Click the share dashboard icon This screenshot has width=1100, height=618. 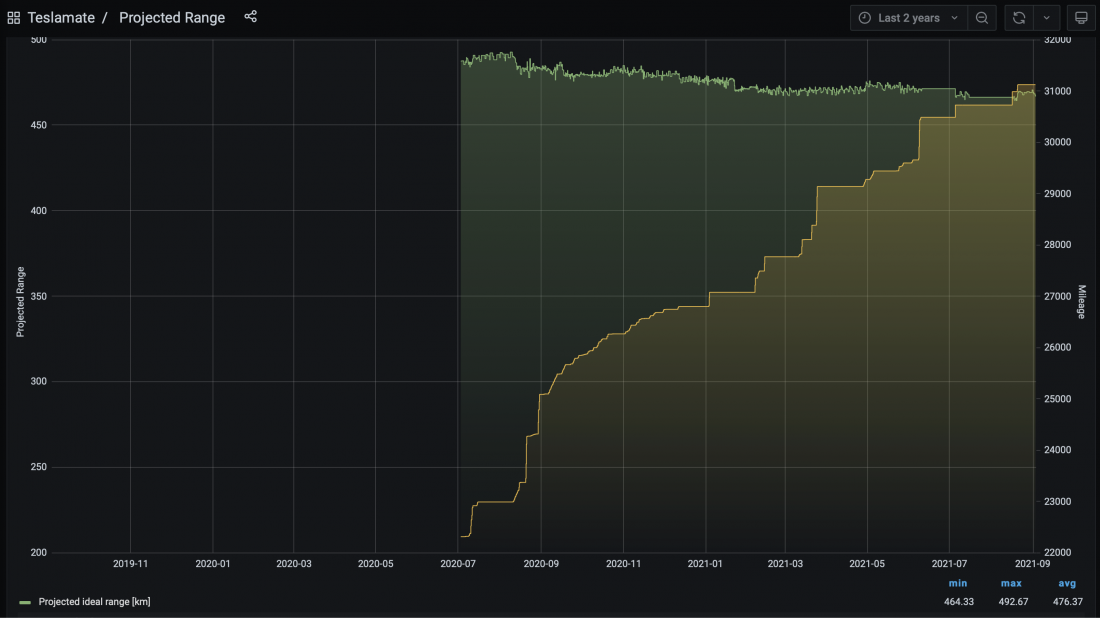(x=250, y=17)
